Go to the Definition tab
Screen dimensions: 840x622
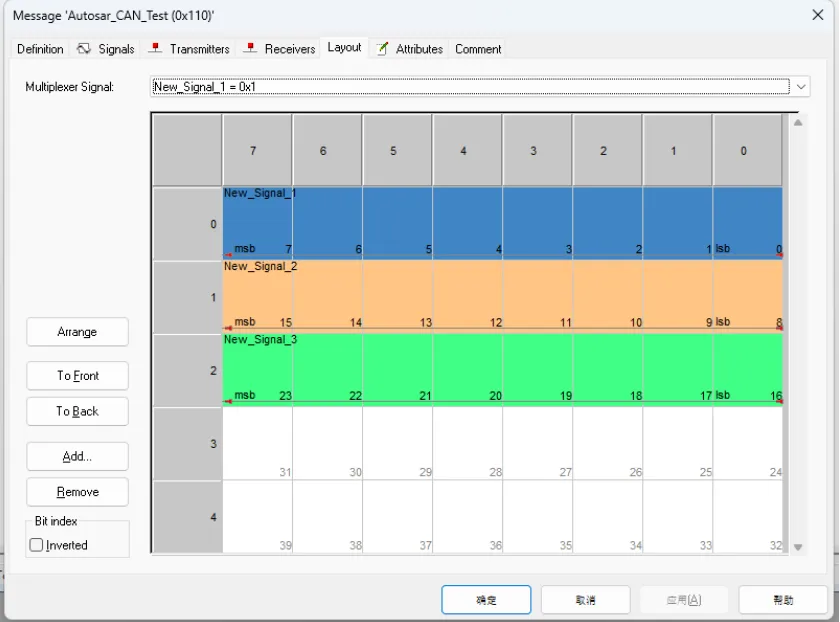40,49
